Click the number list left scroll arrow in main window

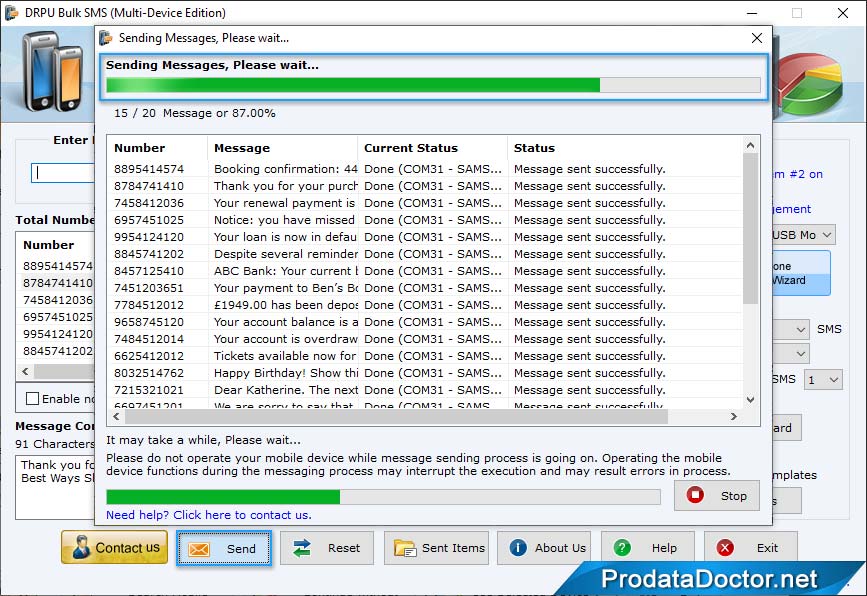coord(25,372)
